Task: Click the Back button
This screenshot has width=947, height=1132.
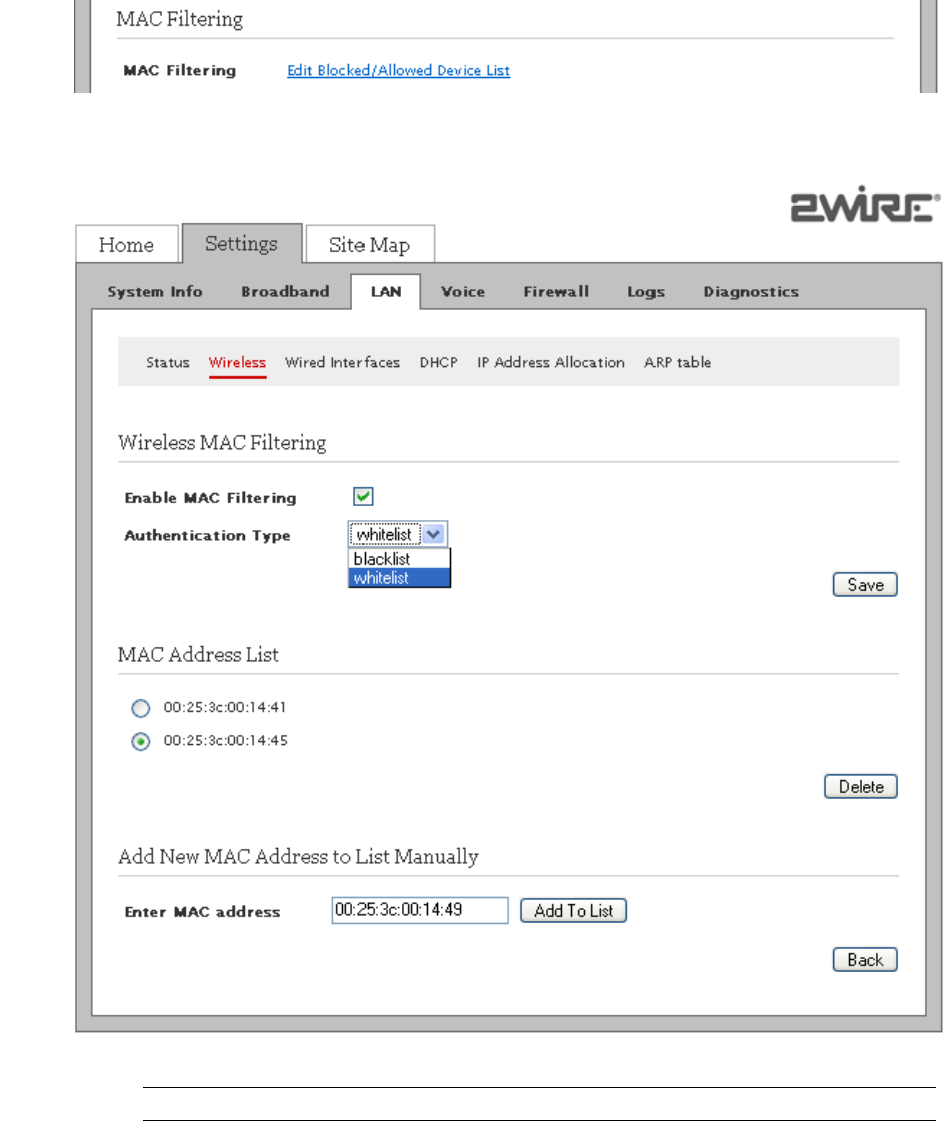Action: coord(865,960)
